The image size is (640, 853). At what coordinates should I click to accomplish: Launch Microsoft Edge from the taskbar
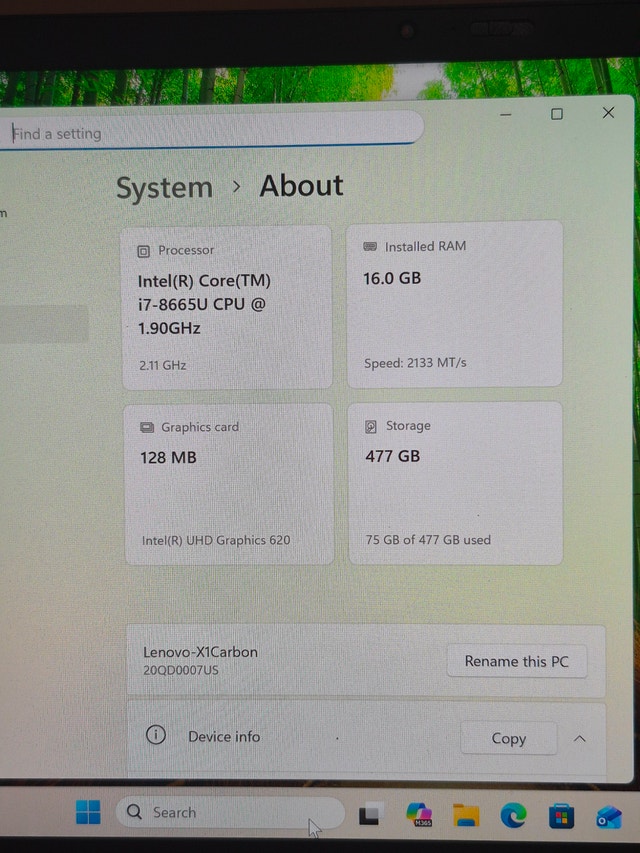tap(513, 815)
